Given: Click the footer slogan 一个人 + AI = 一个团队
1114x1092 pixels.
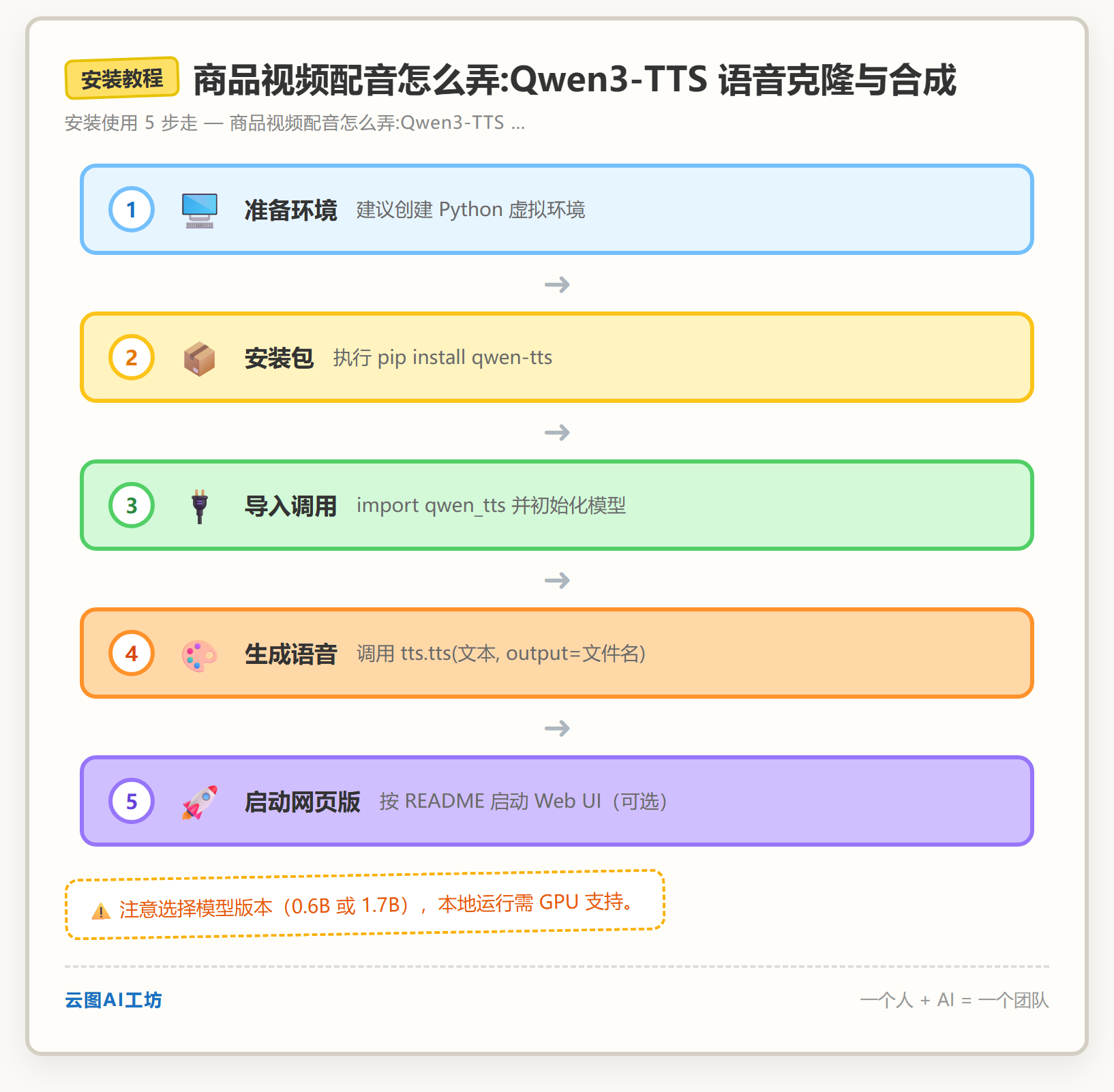Looking at the screenshot, I should pyautogui.click(x=954, y=1000).
